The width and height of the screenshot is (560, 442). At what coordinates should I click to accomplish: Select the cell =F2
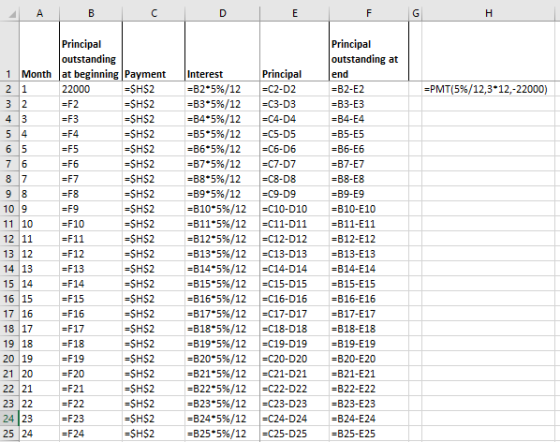pyautogui.click(x=91, y=104)
